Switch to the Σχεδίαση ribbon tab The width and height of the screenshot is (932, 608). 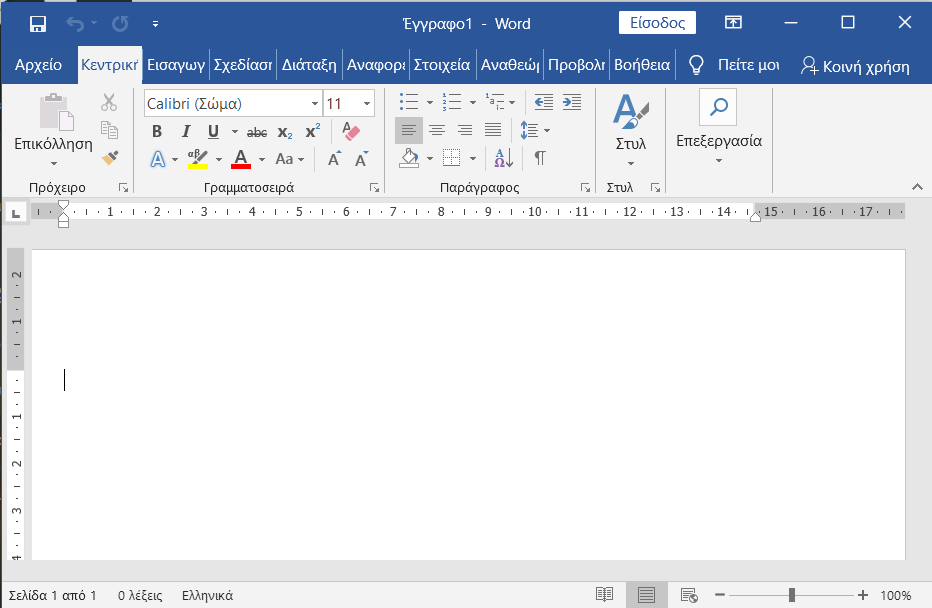tap(243, 65)
